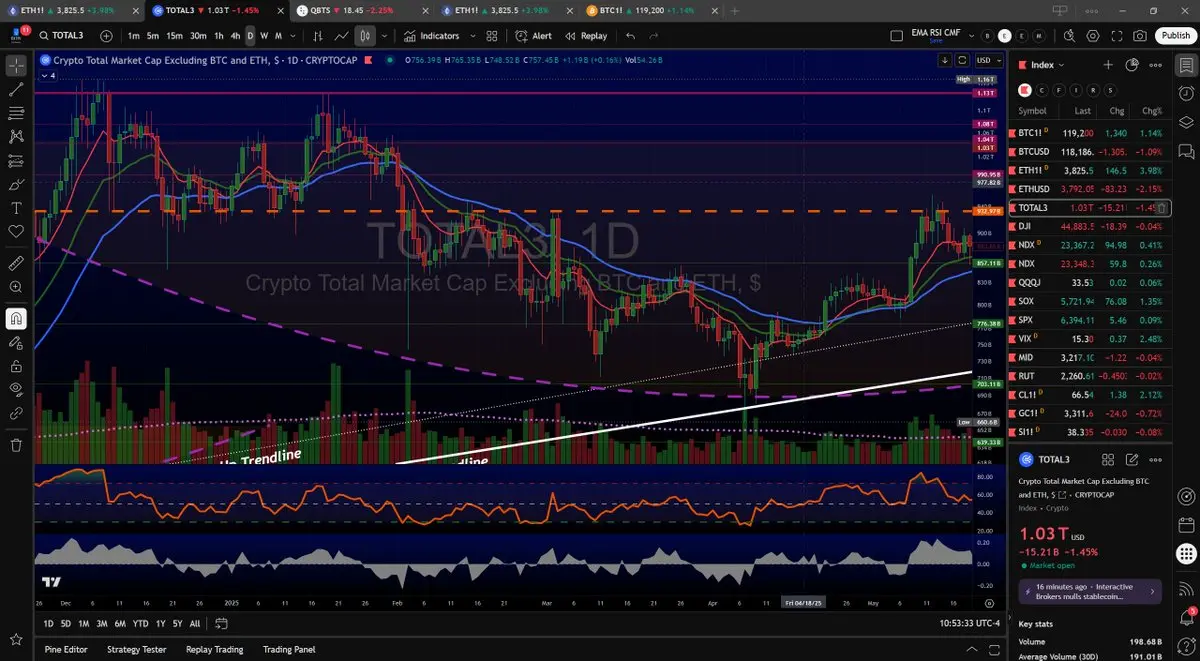Toggle the auto-scale button beside USD
Screen dimensions: 1200x661
click(960, 60)
